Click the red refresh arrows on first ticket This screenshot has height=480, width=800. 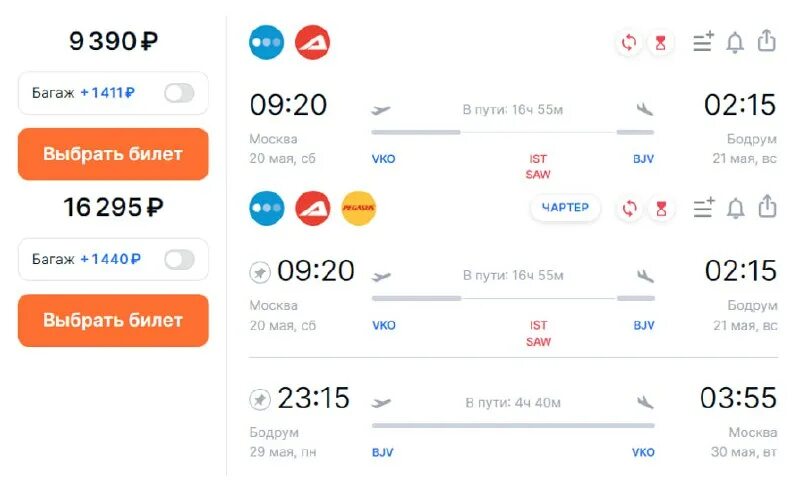[629, 42]
